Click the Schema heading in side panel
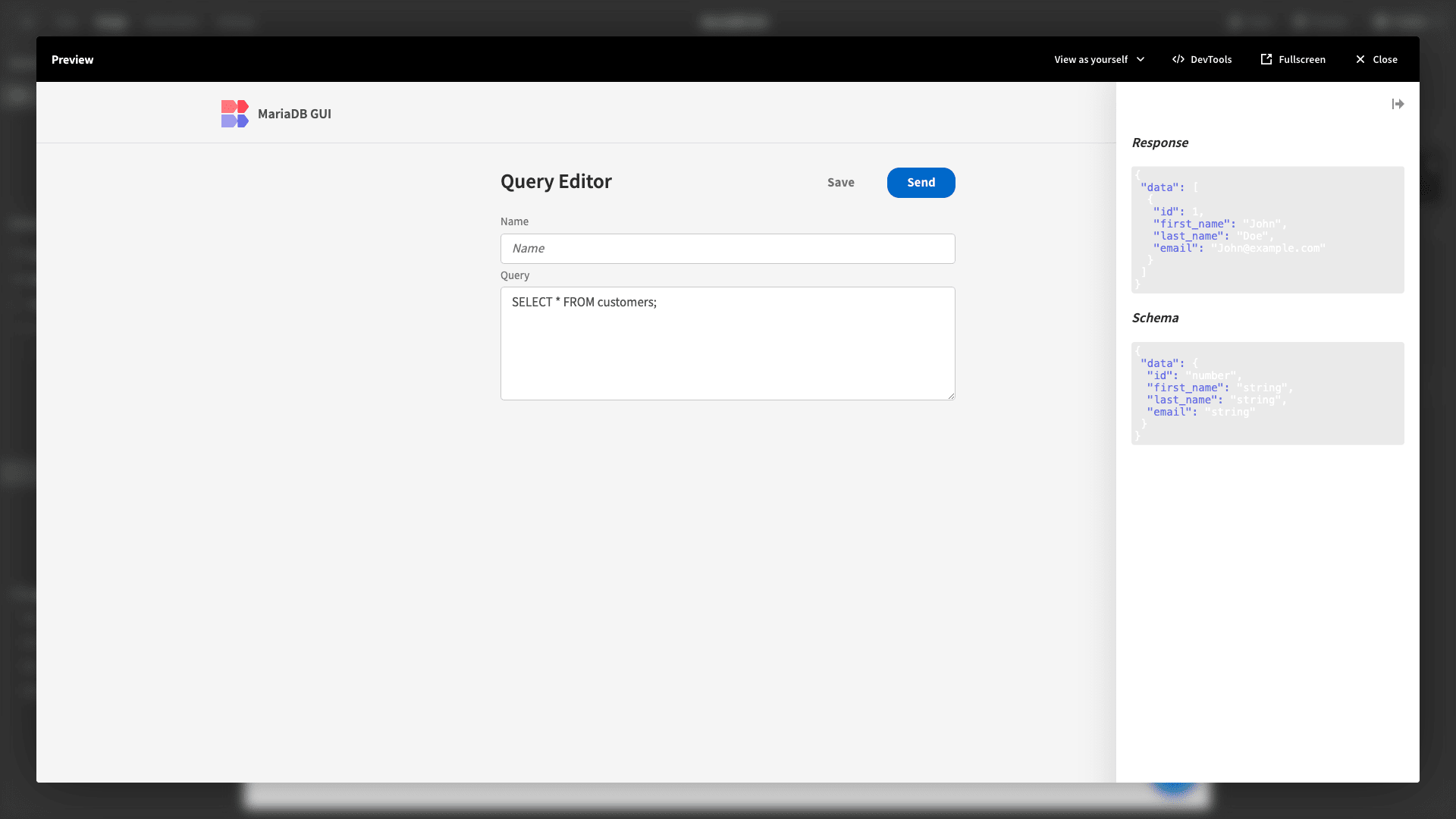 [1155, 318]
